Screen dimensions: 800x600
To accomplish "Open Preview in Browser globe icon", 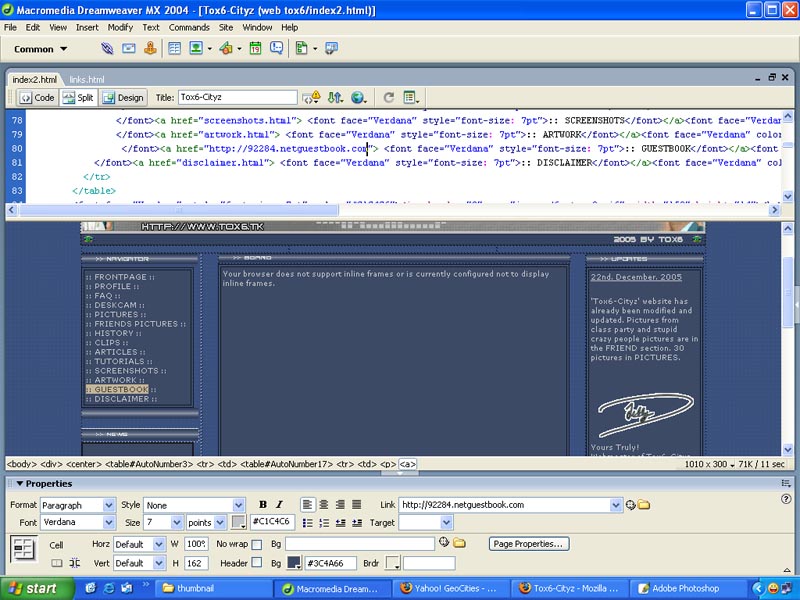I will pos(359,97).
